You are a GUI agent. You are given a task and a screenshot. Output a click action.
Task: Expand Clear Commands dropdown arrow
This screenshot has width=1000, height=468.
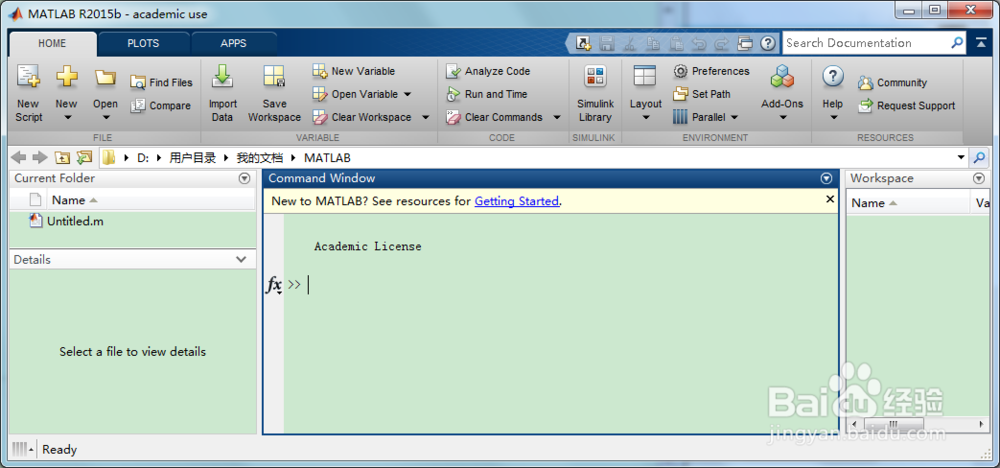pos(557,117)
